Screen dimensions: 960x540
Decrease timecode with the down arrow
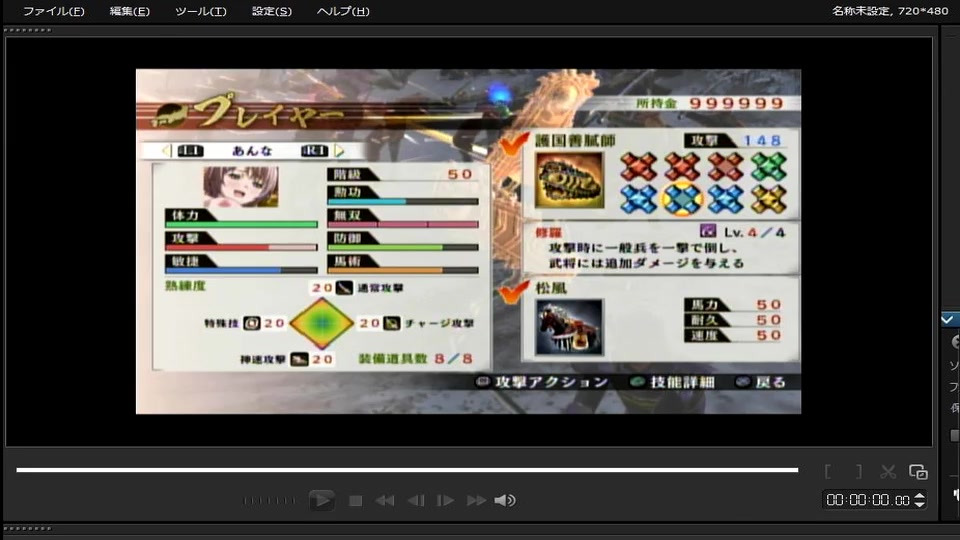point(919,504)
